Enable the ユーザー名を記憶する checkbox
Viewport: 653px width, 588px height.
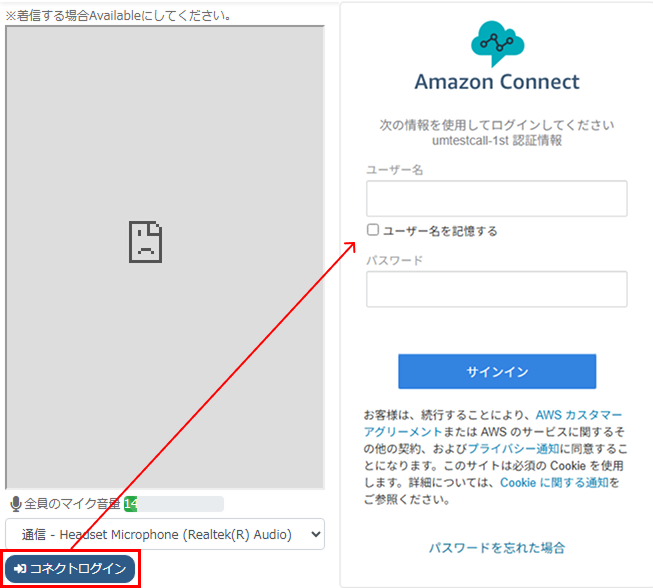(373, 230)
